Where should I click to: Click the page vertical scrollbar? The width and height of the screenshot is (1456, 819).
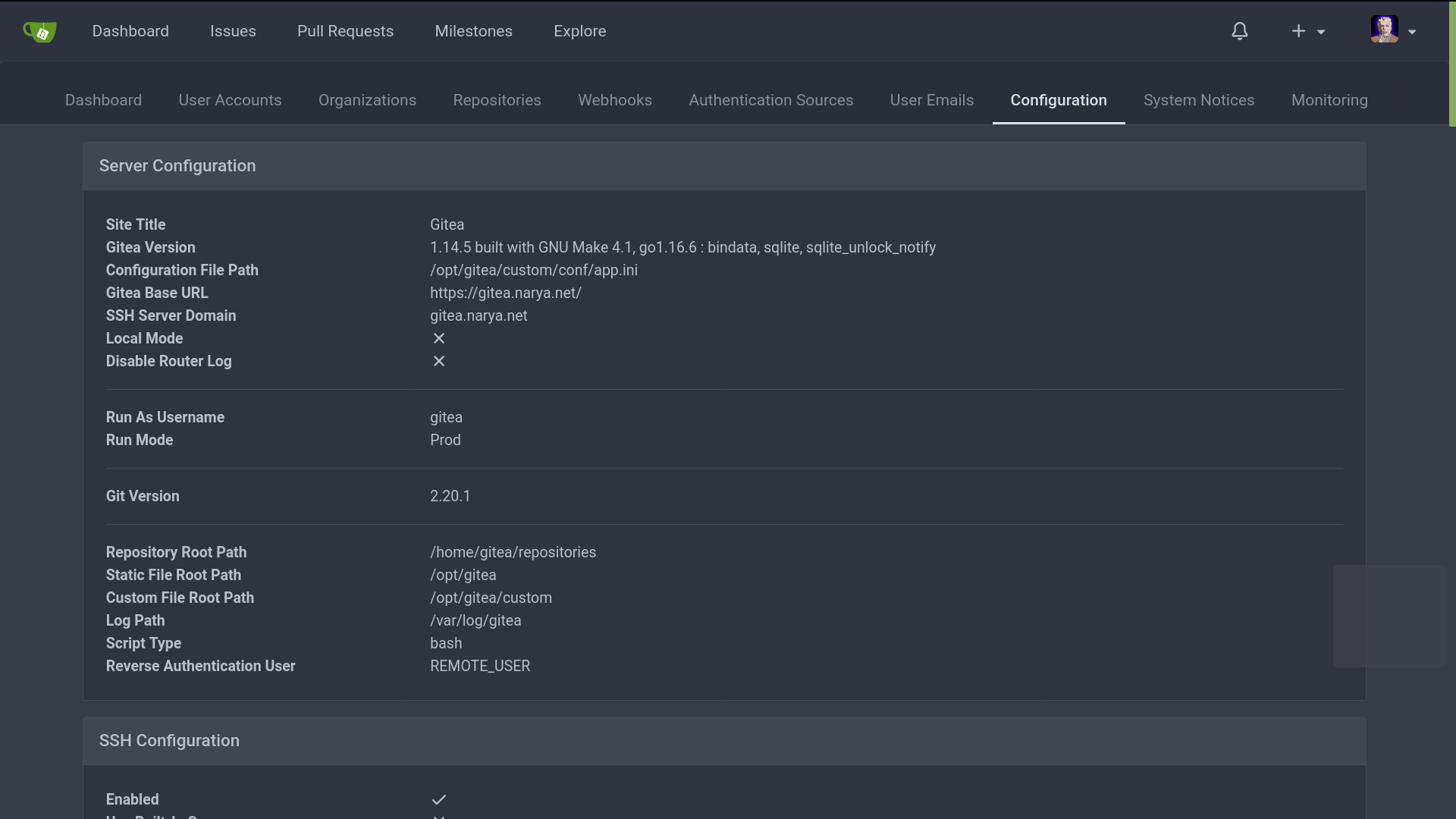[1451, 64]
